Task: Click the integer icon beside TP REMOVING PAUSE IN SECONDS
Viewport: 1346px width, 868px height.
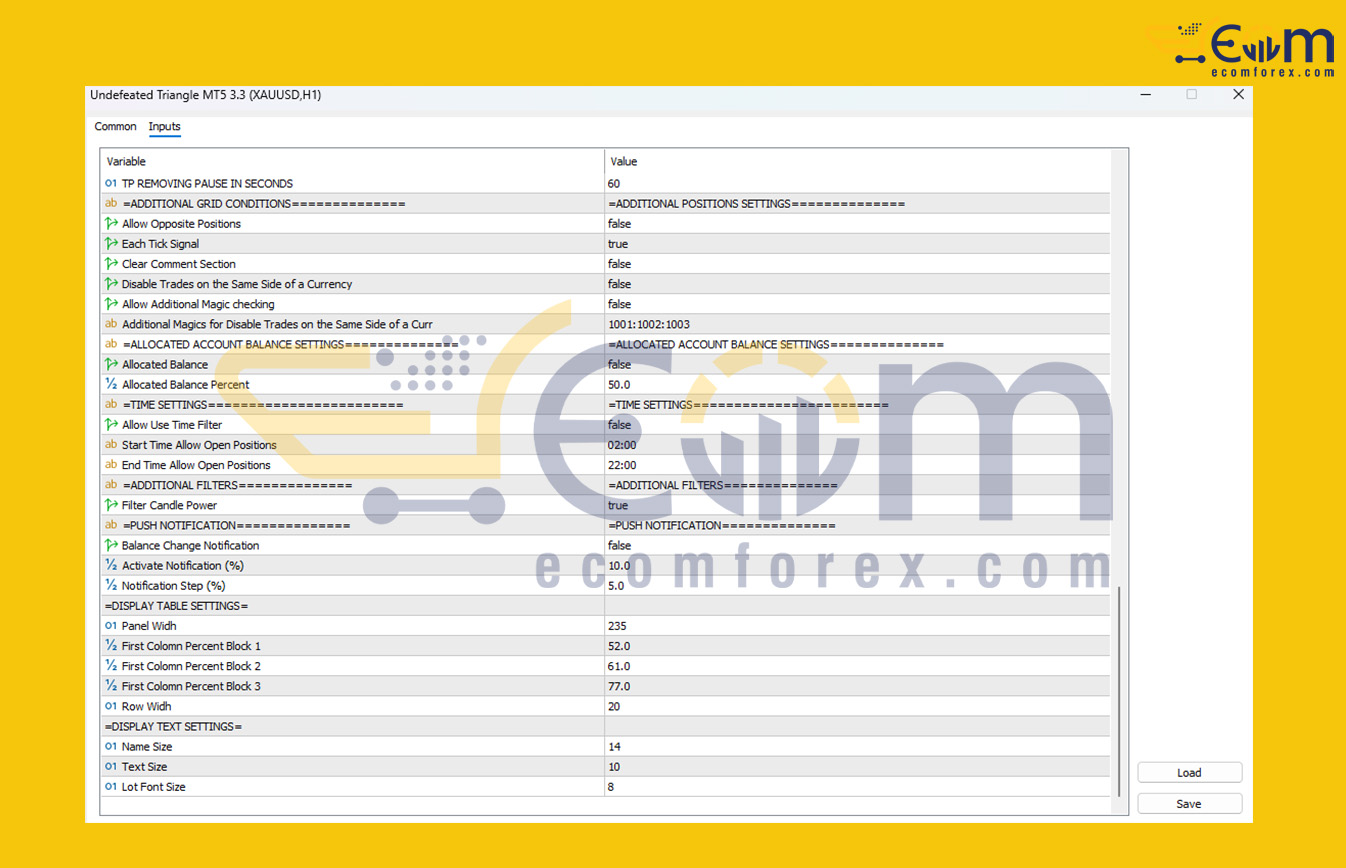Action: click(x=111, y=184)
